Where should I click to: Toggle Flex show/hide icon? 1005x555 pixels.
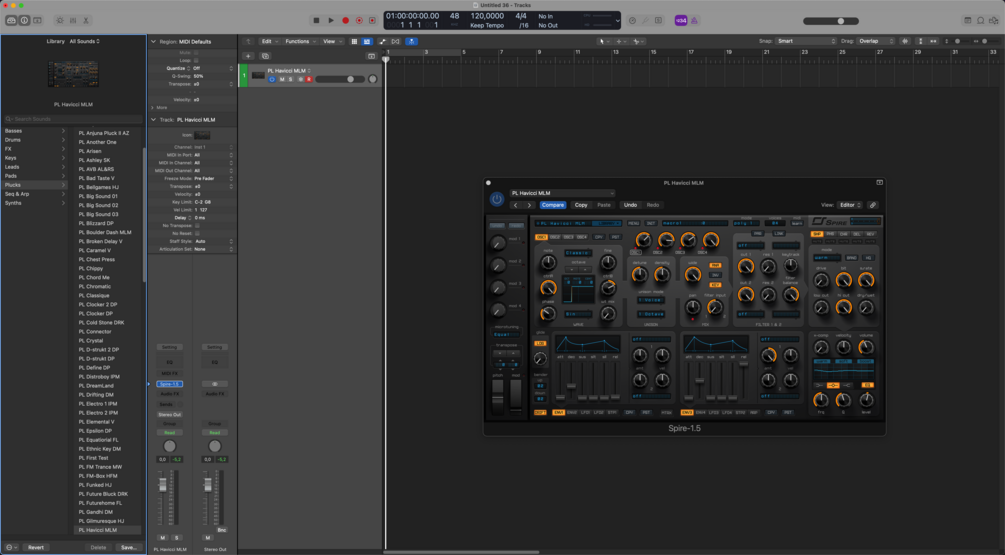(395, 41)
